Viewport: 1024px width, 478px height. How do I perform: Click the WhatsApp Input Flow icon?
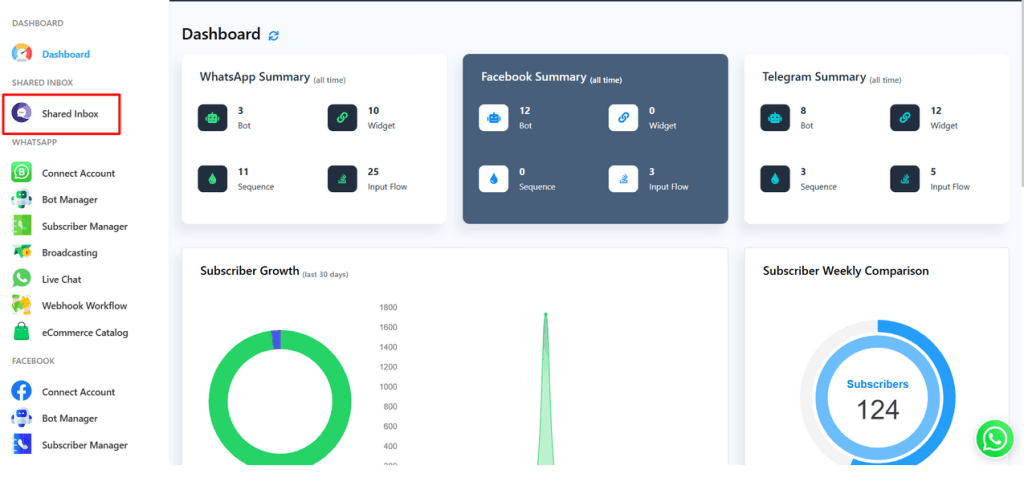tap(342, 178)
